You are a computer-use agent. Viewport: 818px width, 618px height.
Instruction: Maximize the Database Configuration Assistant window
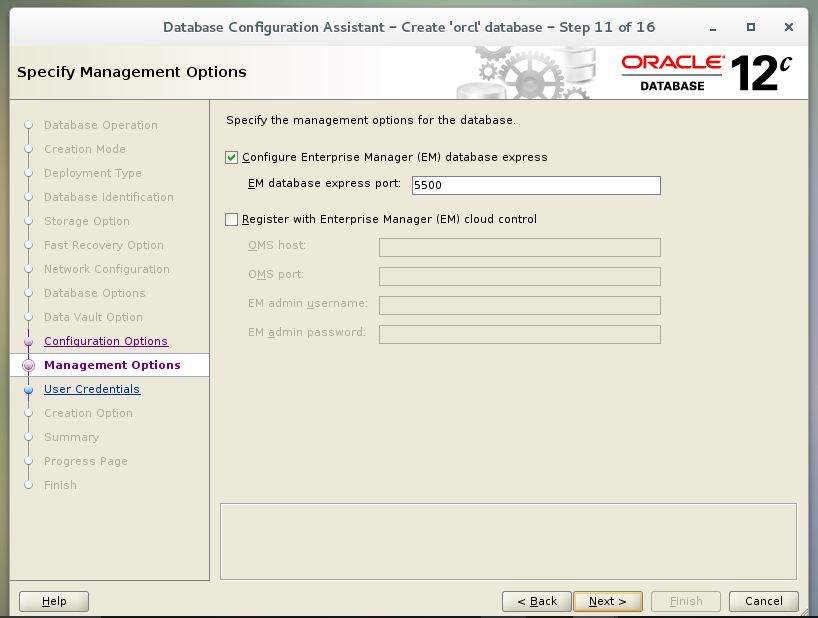pyautogui.click(x=751, y=27)
